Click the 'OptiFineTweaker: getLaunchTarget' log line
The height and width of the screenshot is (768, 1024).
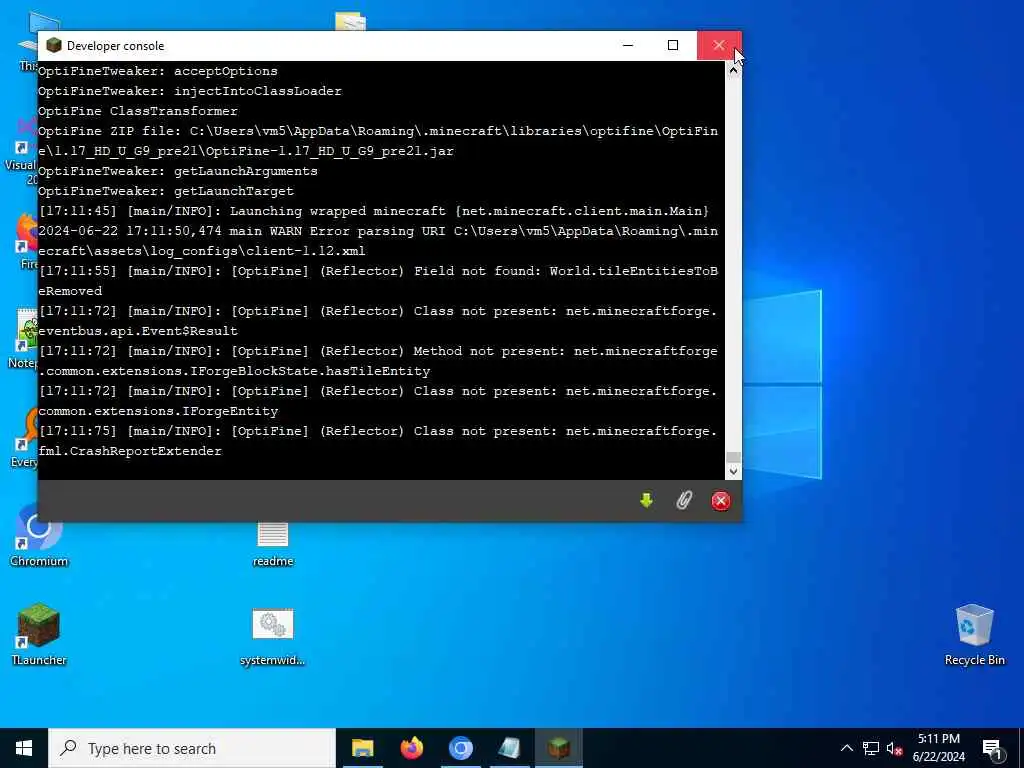click(166, 191)
